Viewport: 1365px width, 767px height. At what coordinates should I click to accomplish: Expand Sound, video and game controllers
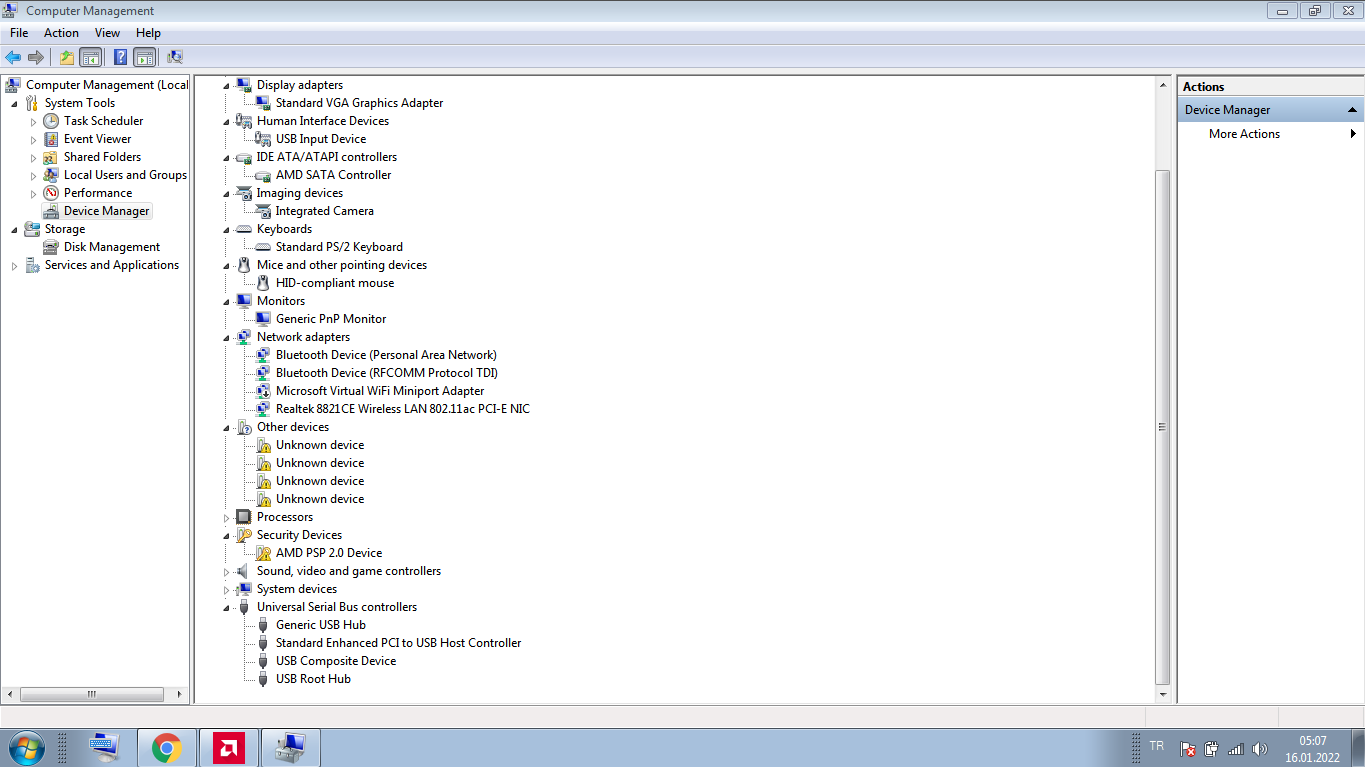(x=226, y=571)
